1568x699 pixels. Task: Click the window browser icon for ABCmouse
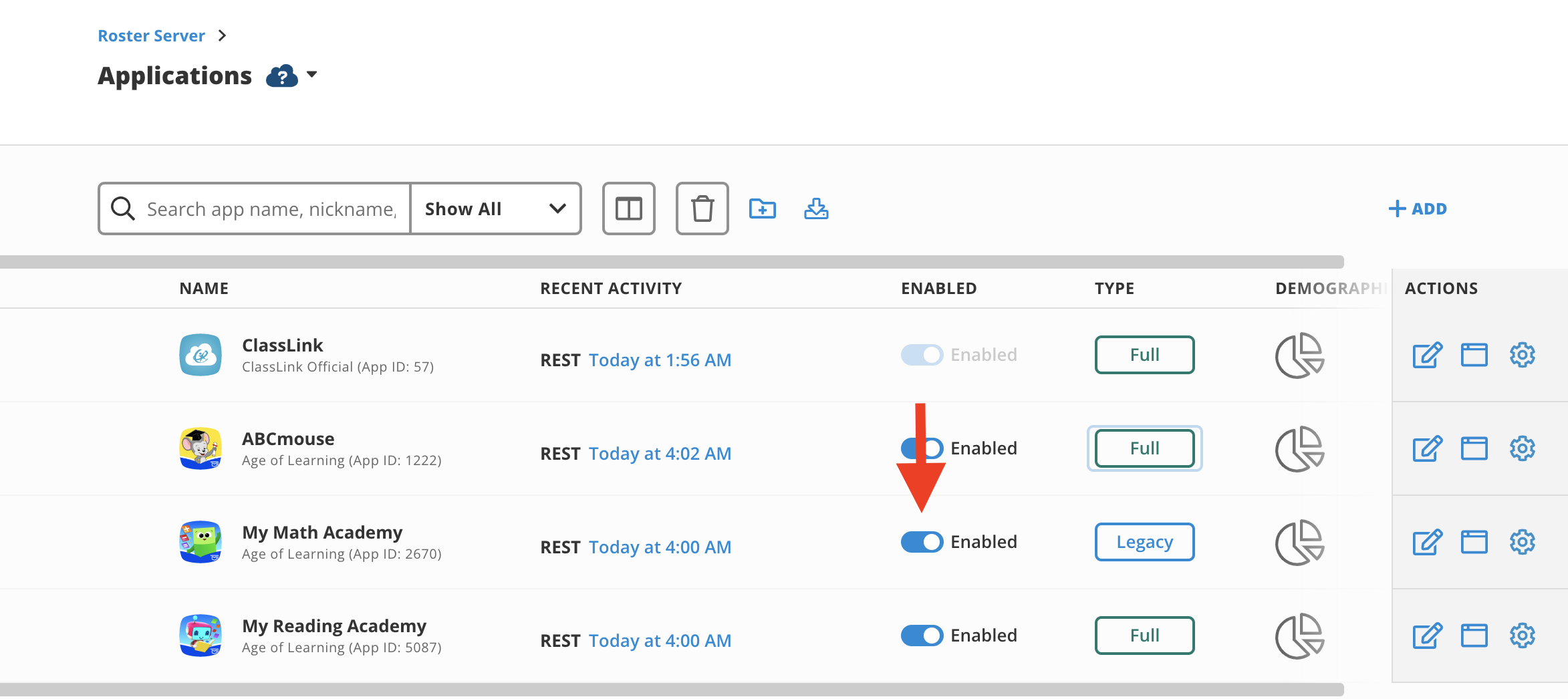[x=1474, y=448]
